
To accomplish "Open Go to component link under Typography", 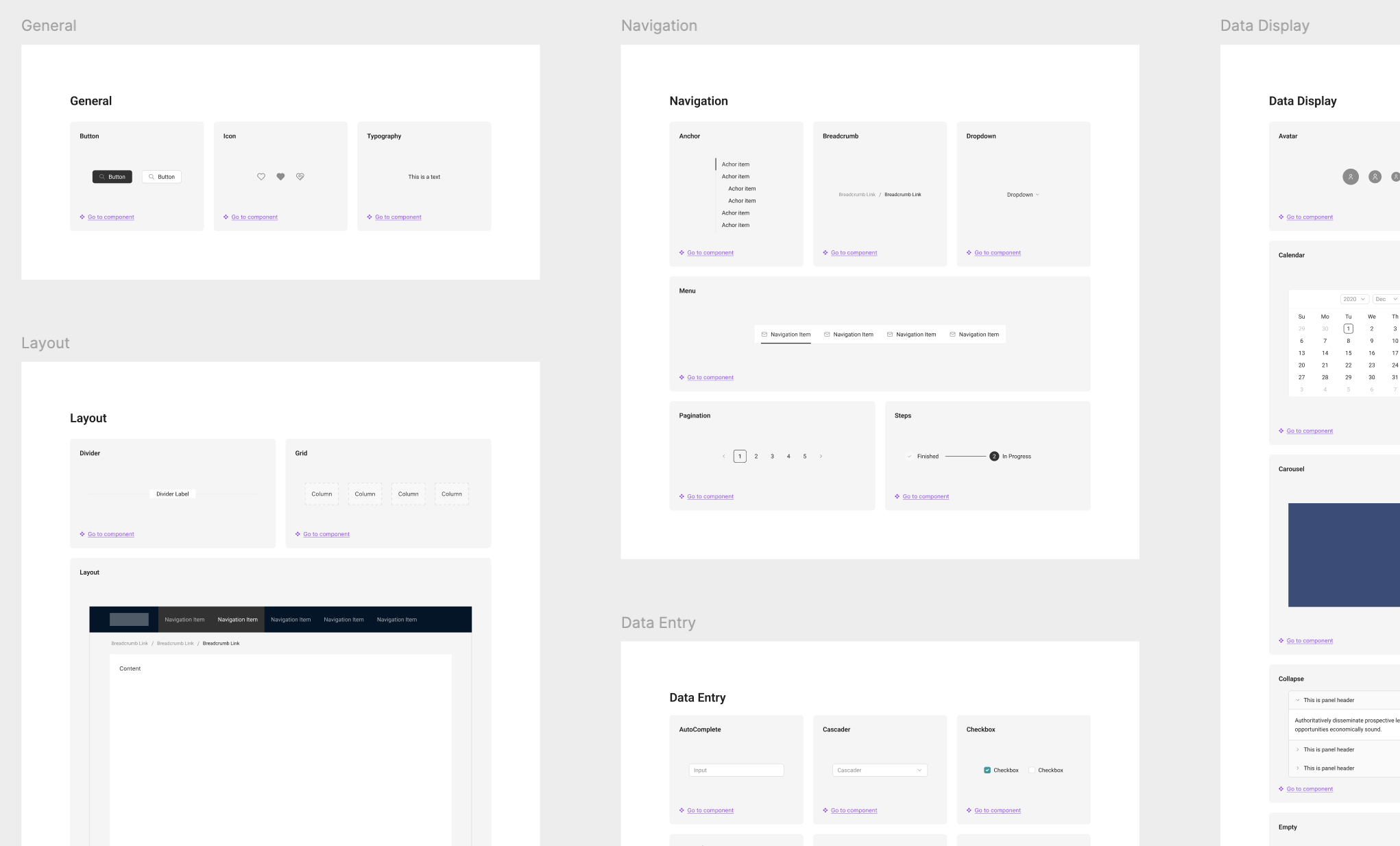I will pos(398,217).
